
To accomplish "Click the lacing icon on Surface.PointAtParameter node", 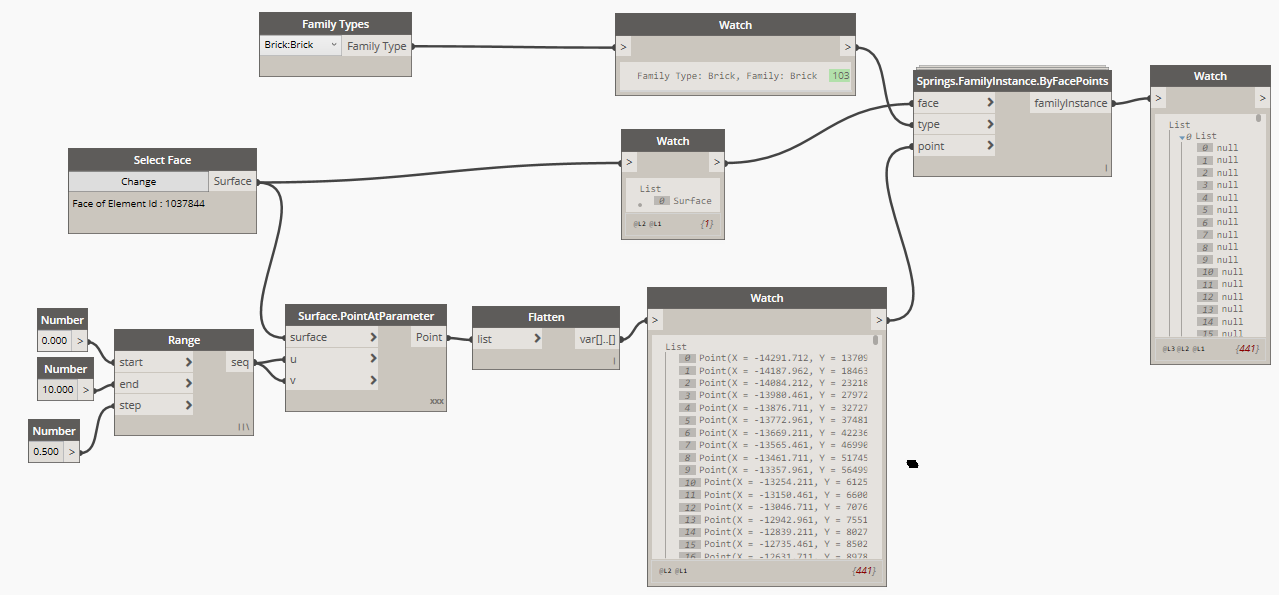I will [x=436, y=401].
